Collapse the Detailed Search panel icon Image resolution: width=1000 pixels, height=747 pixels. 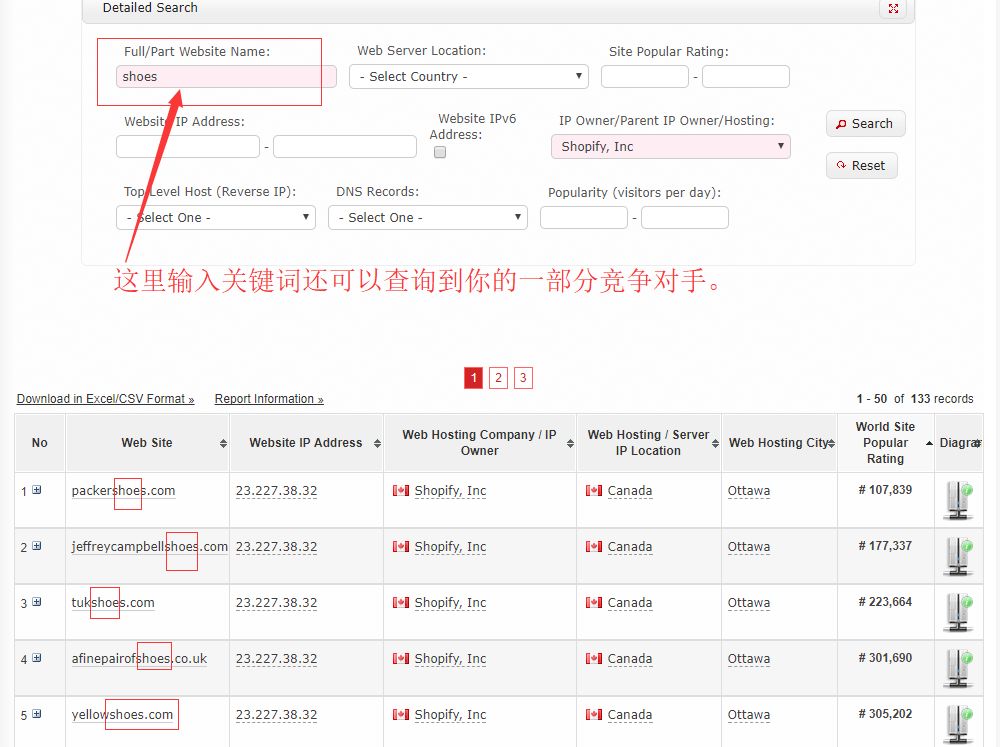coord(893,8)
